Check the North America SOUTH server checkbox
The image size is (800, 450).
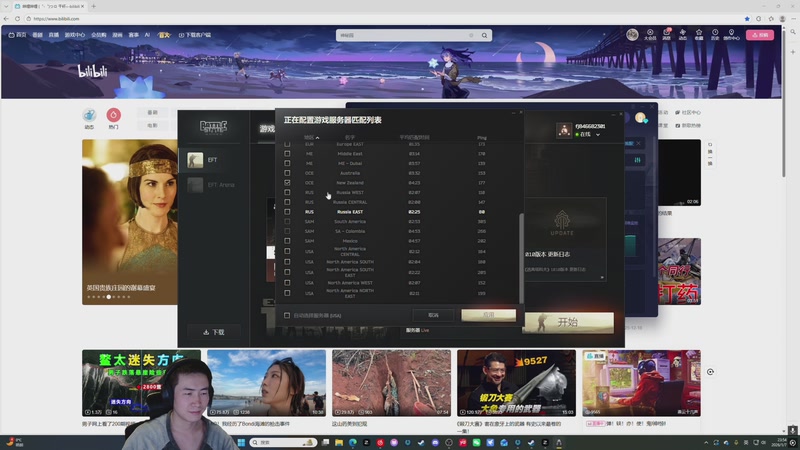point(287,262)
